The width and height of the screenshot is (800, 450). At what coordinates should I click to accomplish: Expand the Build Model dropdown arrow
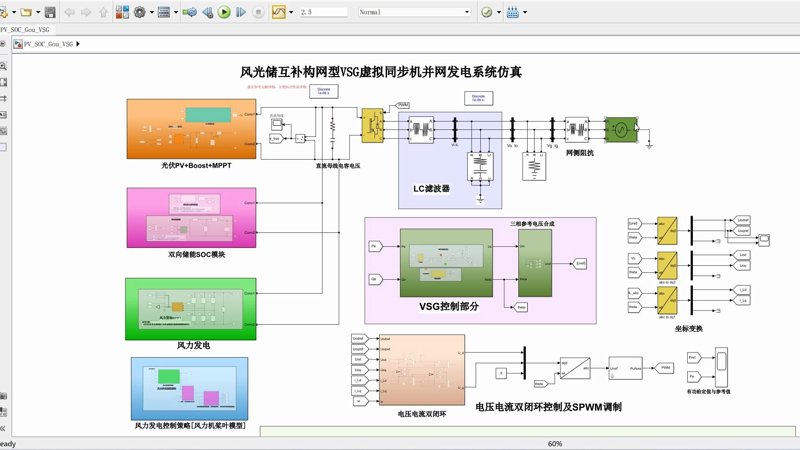tap(525, 12)
